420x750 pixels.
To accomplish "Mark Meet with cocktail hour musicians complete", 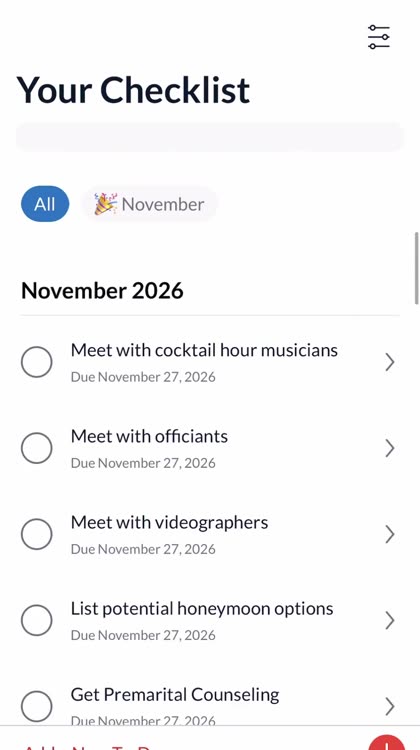I will 37,362.
